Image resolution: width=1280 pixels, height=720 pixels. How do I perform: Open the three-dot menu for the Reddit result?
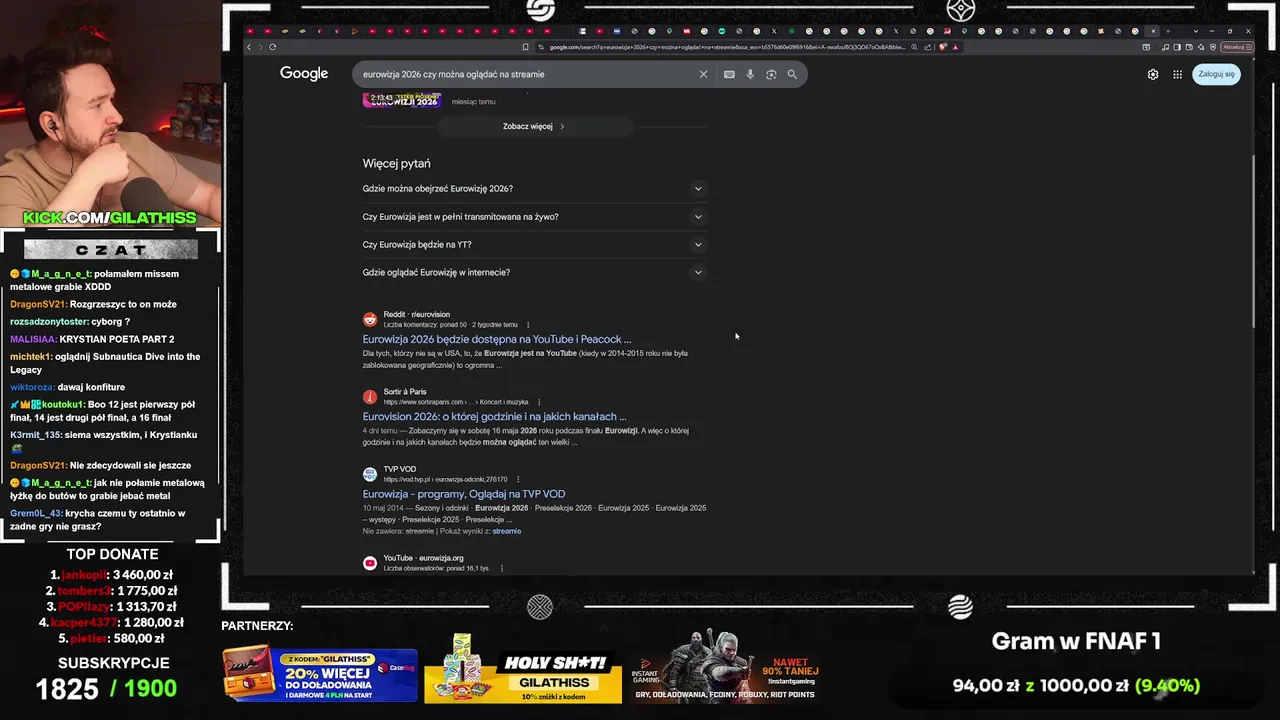pyautogui.click(x=528, y=325)
